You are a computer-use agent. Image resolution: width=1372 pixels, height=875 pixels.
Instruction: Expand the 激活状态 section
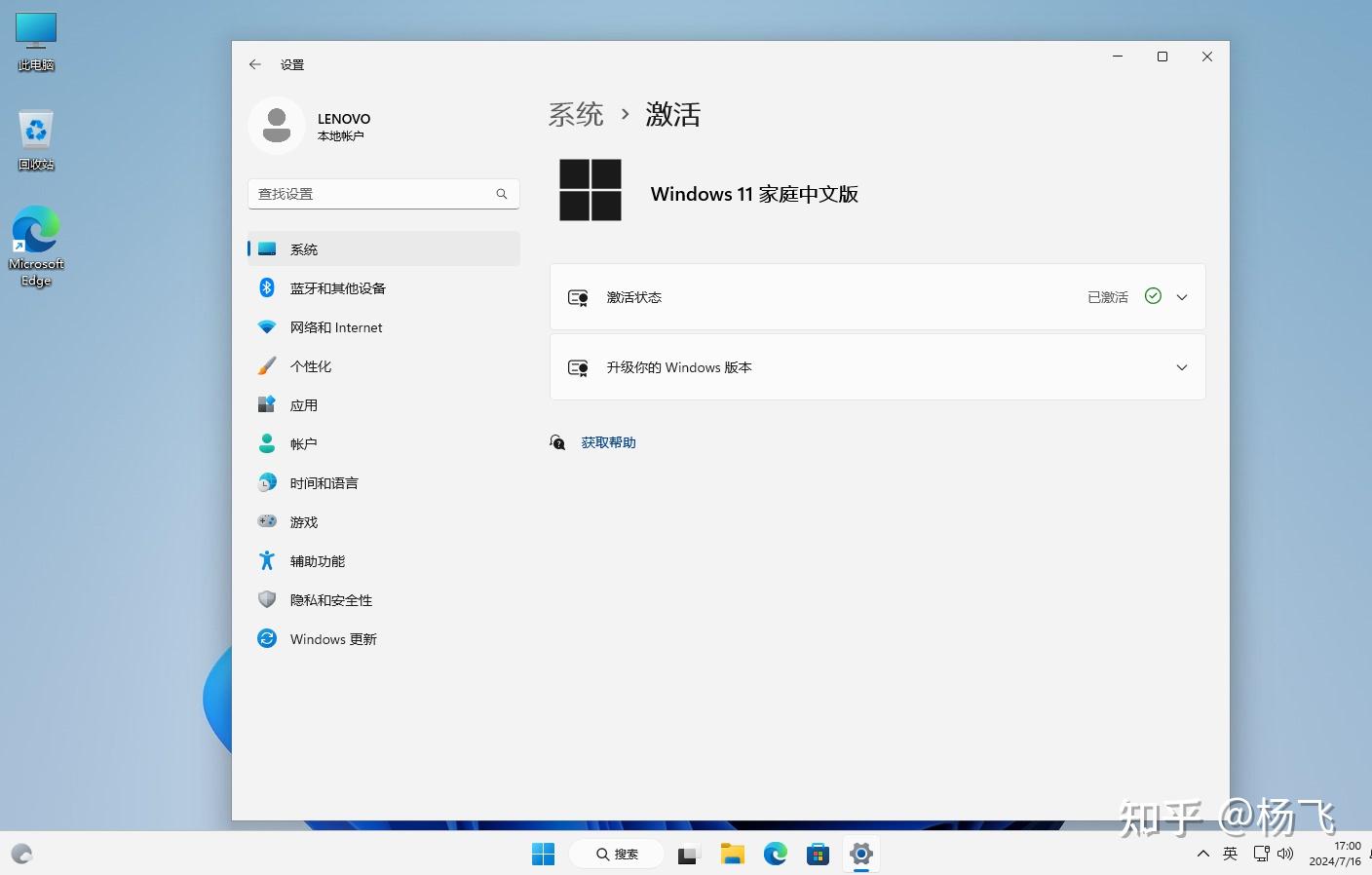coord(1181,296)
